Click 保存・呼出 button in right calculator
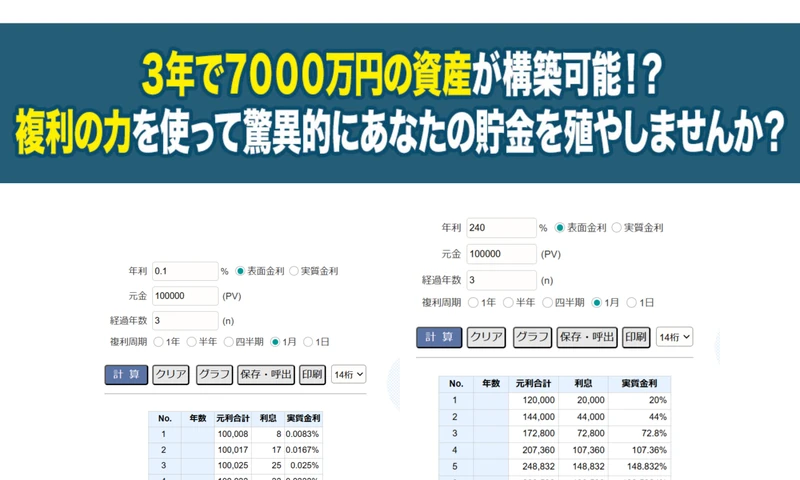This screenshot has width=800, height=480. (587, 337)
